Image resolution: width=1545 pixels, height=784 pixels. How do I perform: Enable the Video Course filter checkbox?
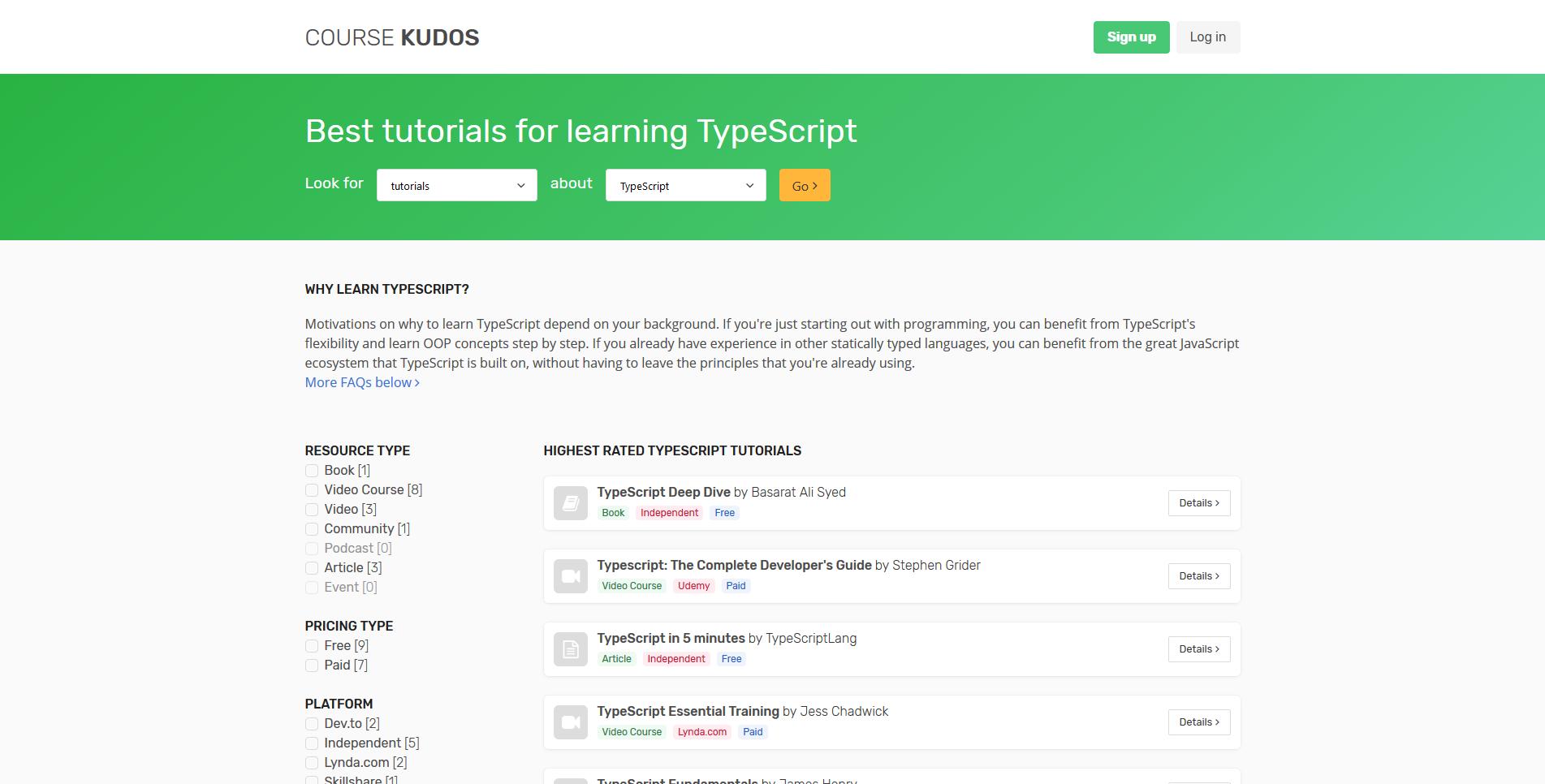click(312, 490)
